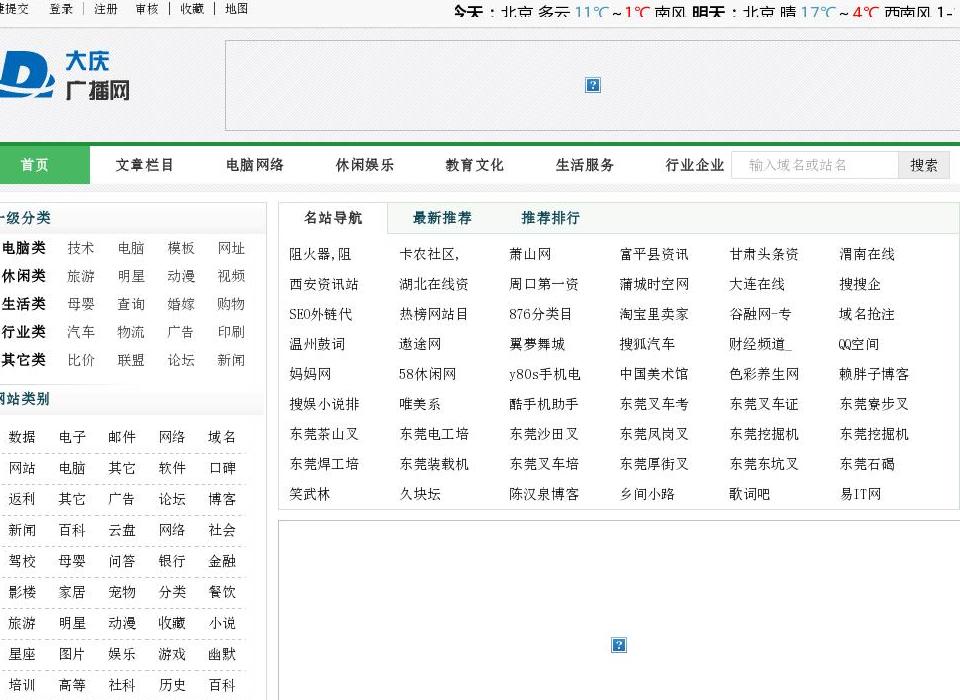The width and height of the screenshot is (960, 700).
Task: Select 教育文化 in the navigation bar
Action: click(x=474, y=165)
